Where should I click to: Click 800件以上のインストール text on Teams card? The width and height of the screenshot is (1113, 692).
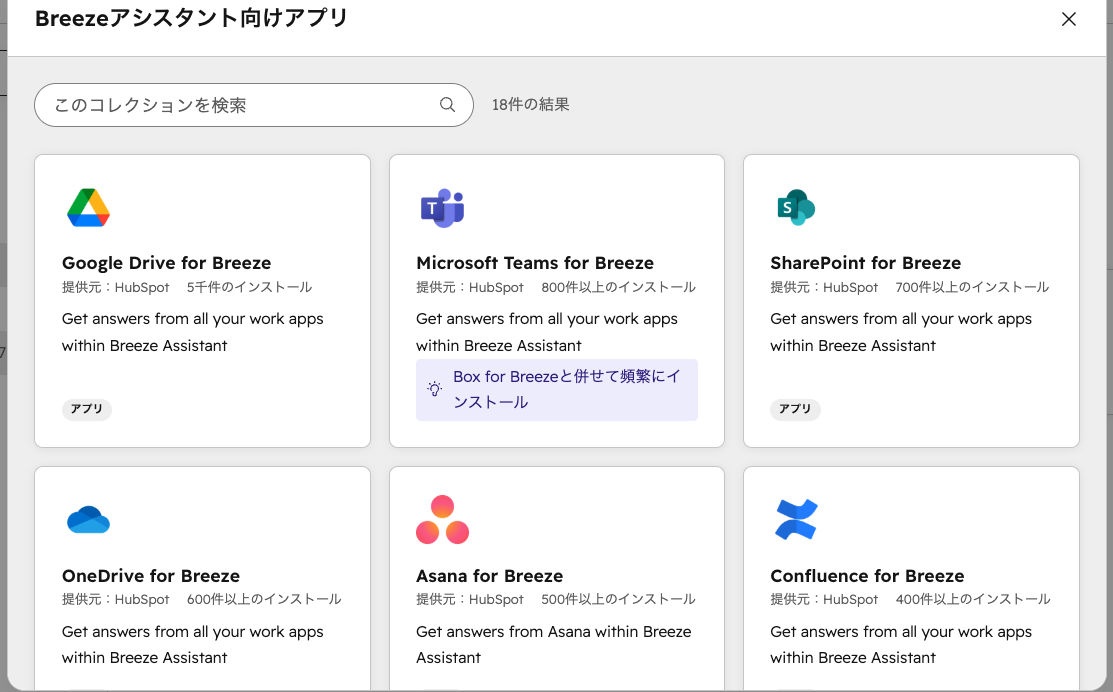click(618, 287)
